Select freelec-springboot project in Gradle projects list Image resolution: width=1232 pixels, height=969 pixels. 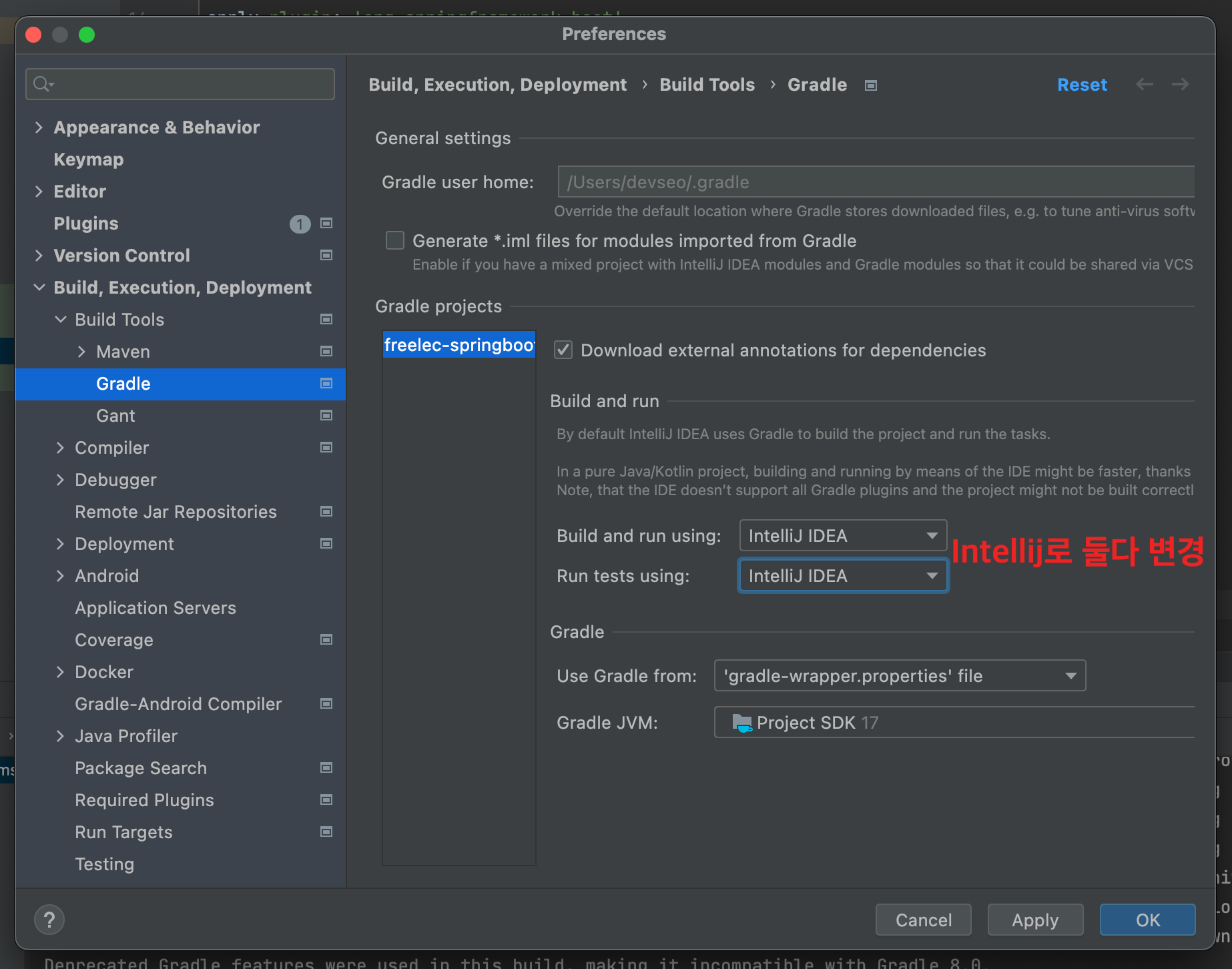tap(459, 344)
